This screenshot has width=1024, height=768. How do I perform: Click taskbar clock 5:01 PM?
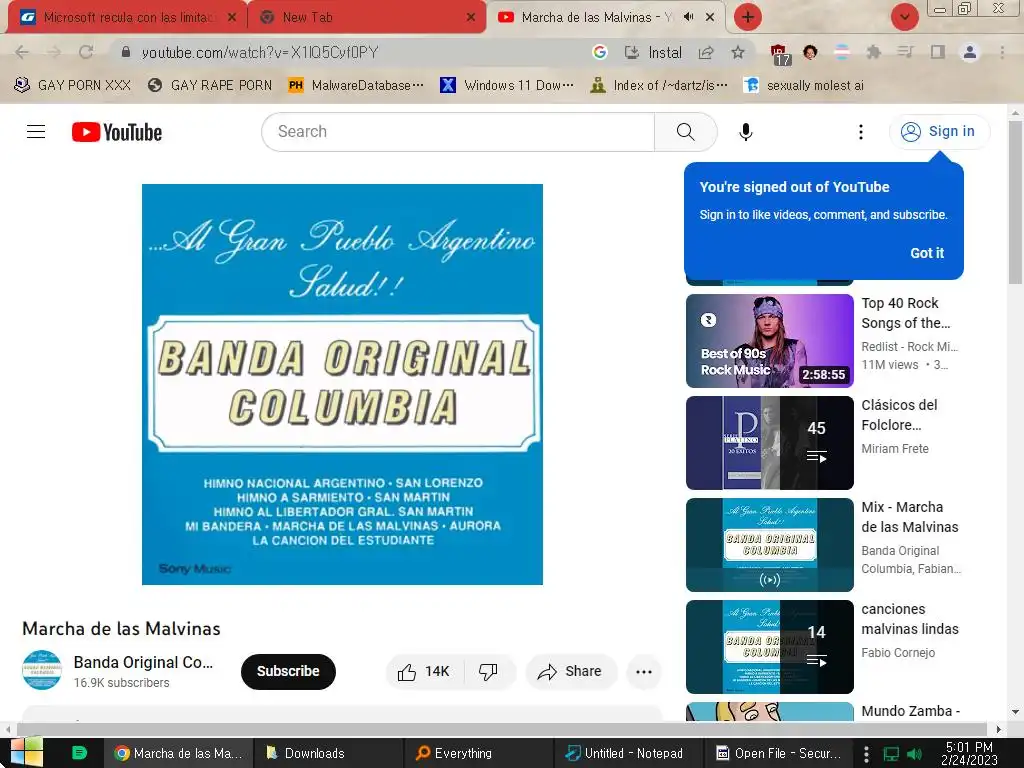969,753
